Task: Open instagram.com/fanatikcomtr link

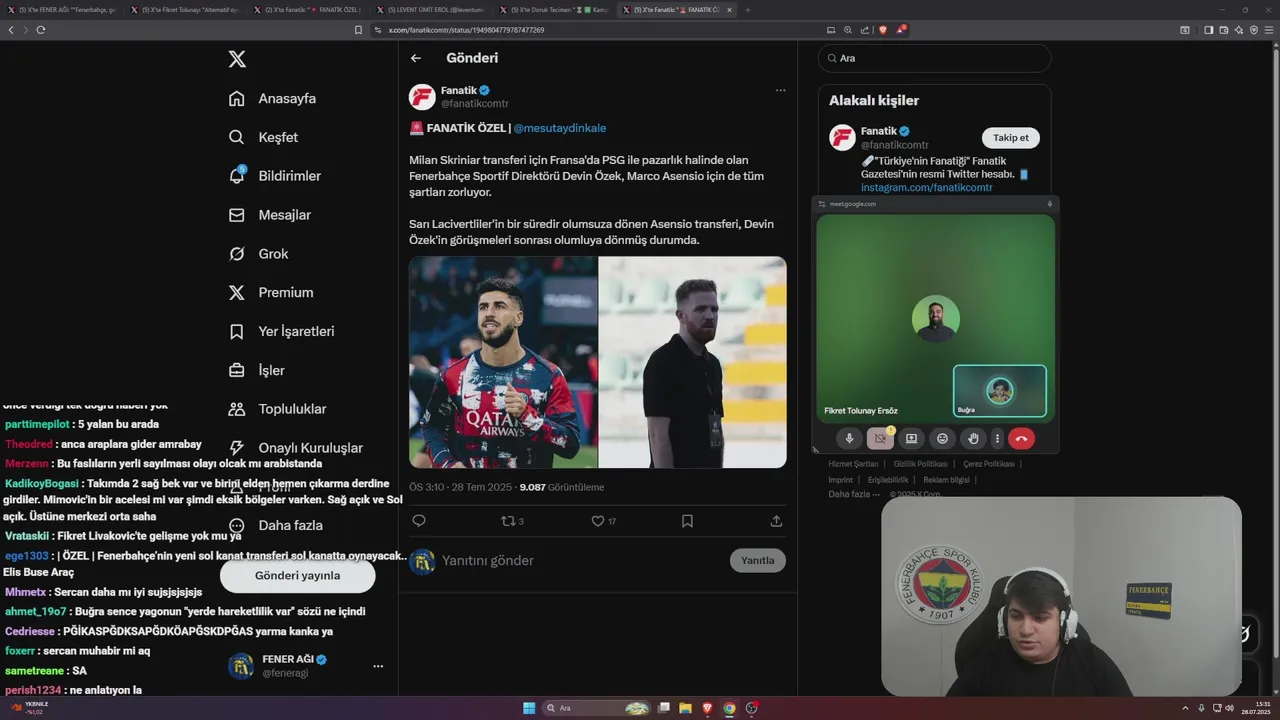Action: (926, 188)
